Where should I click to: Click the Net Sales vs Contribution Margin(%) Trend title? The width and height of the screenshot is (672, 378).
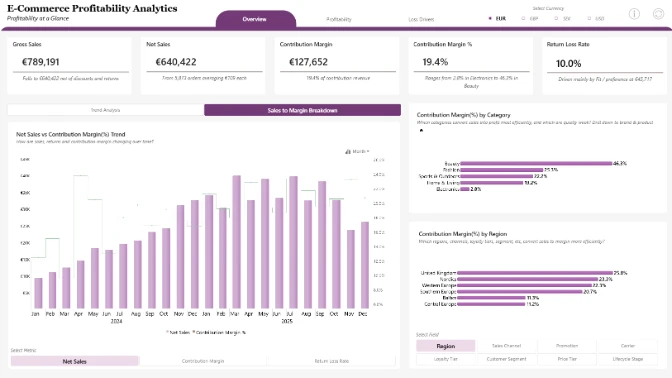(x=71, y=134)
